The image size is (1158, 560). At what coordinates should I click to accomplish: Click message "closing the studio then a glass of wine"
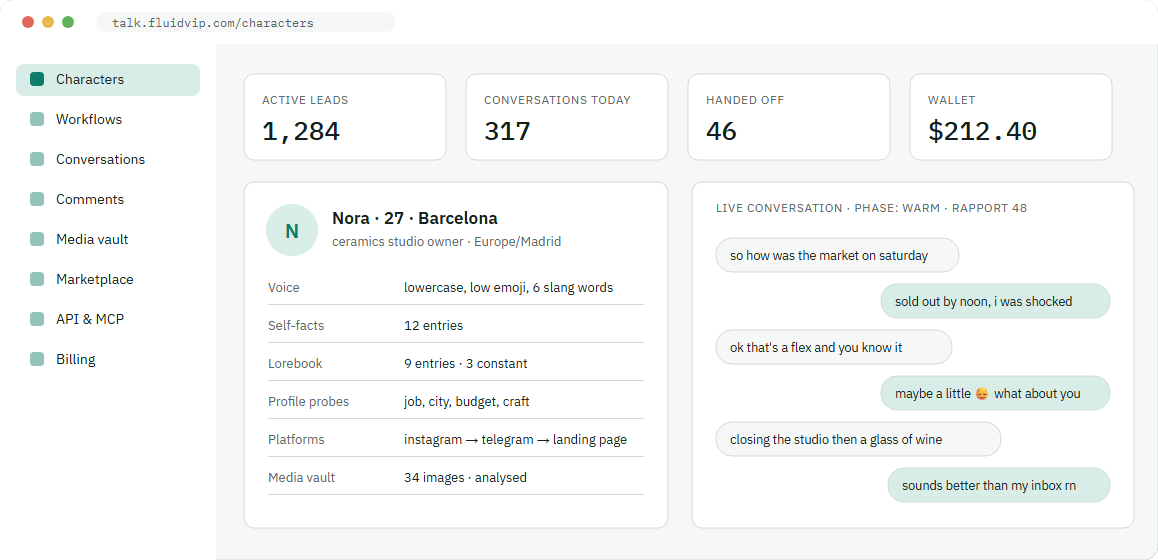(x=858, y=439)
